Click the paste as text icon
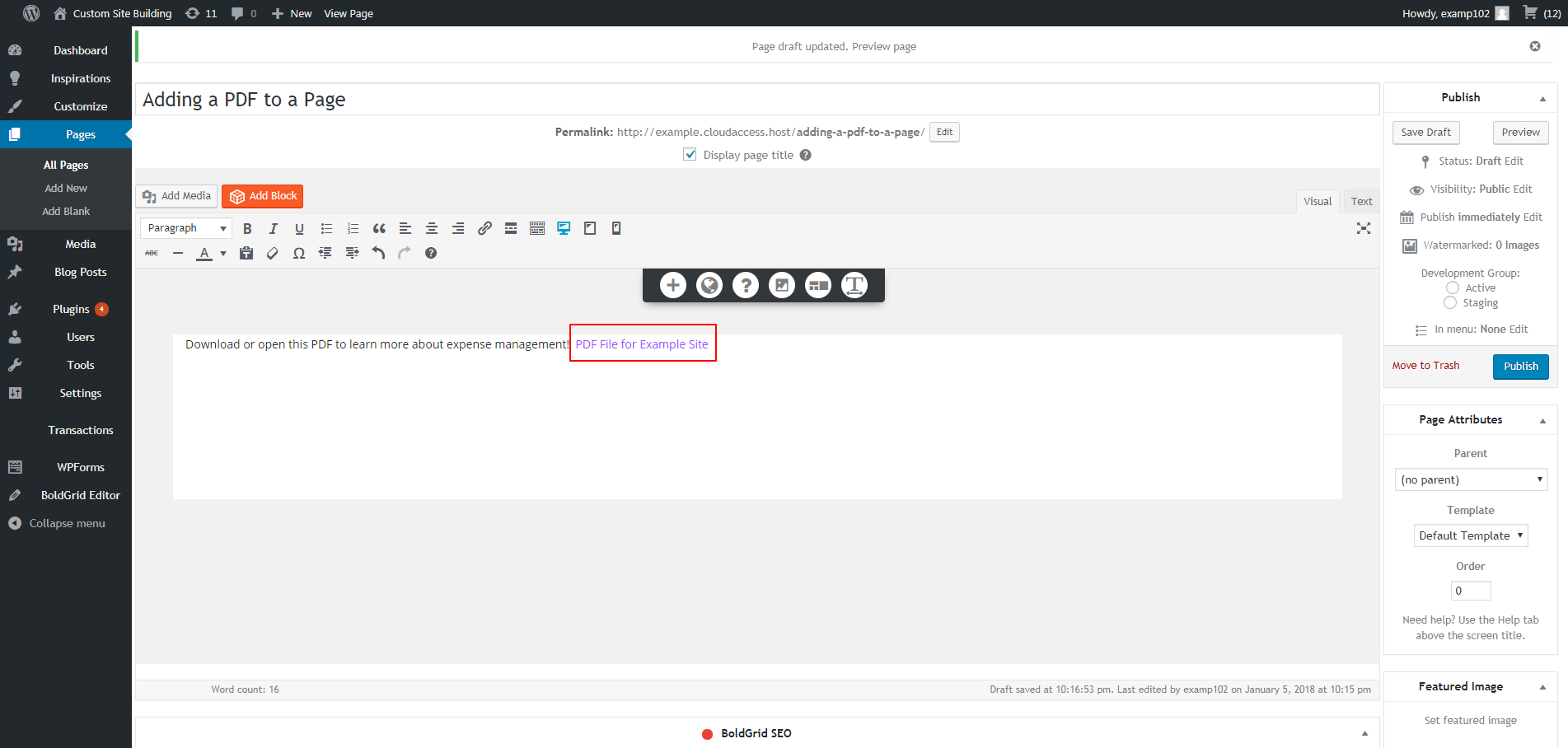This screenshot has height=748, width=1568. (246, 253)
